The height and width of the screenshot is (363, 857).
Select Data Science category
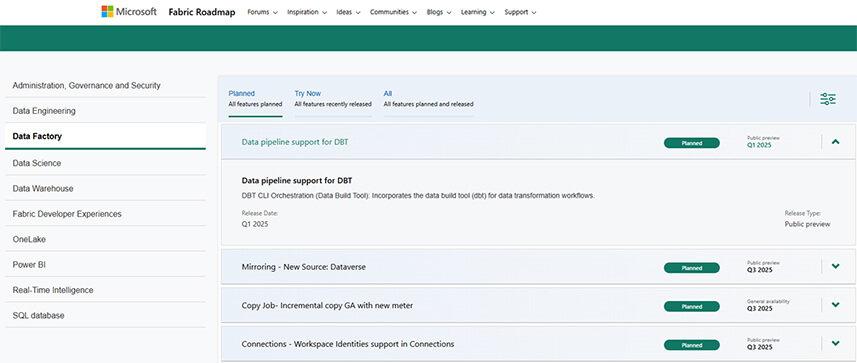(105, 163)
